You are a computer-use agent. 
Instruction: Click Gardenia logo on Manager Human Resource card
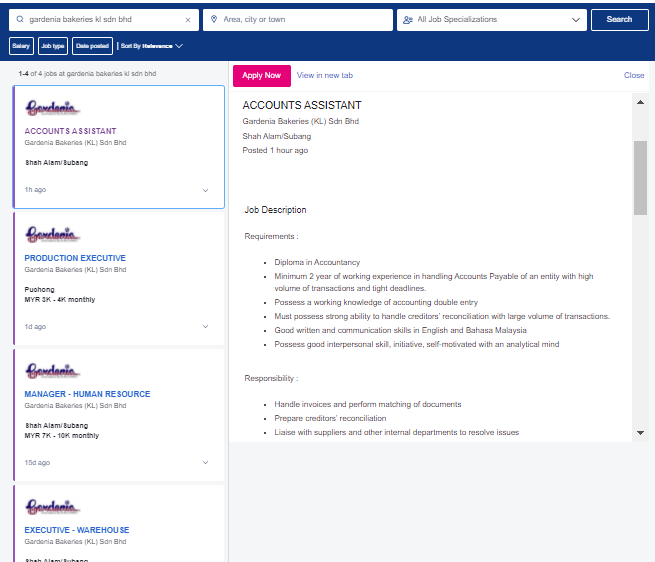click(53, 371)
